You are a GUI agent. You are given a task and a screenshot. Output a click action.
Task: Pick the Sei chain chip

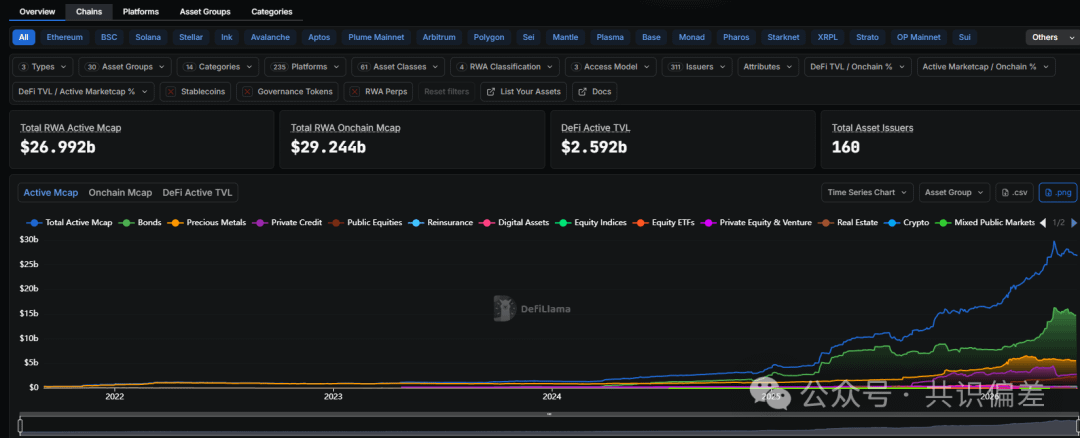[x=528, y=37]
